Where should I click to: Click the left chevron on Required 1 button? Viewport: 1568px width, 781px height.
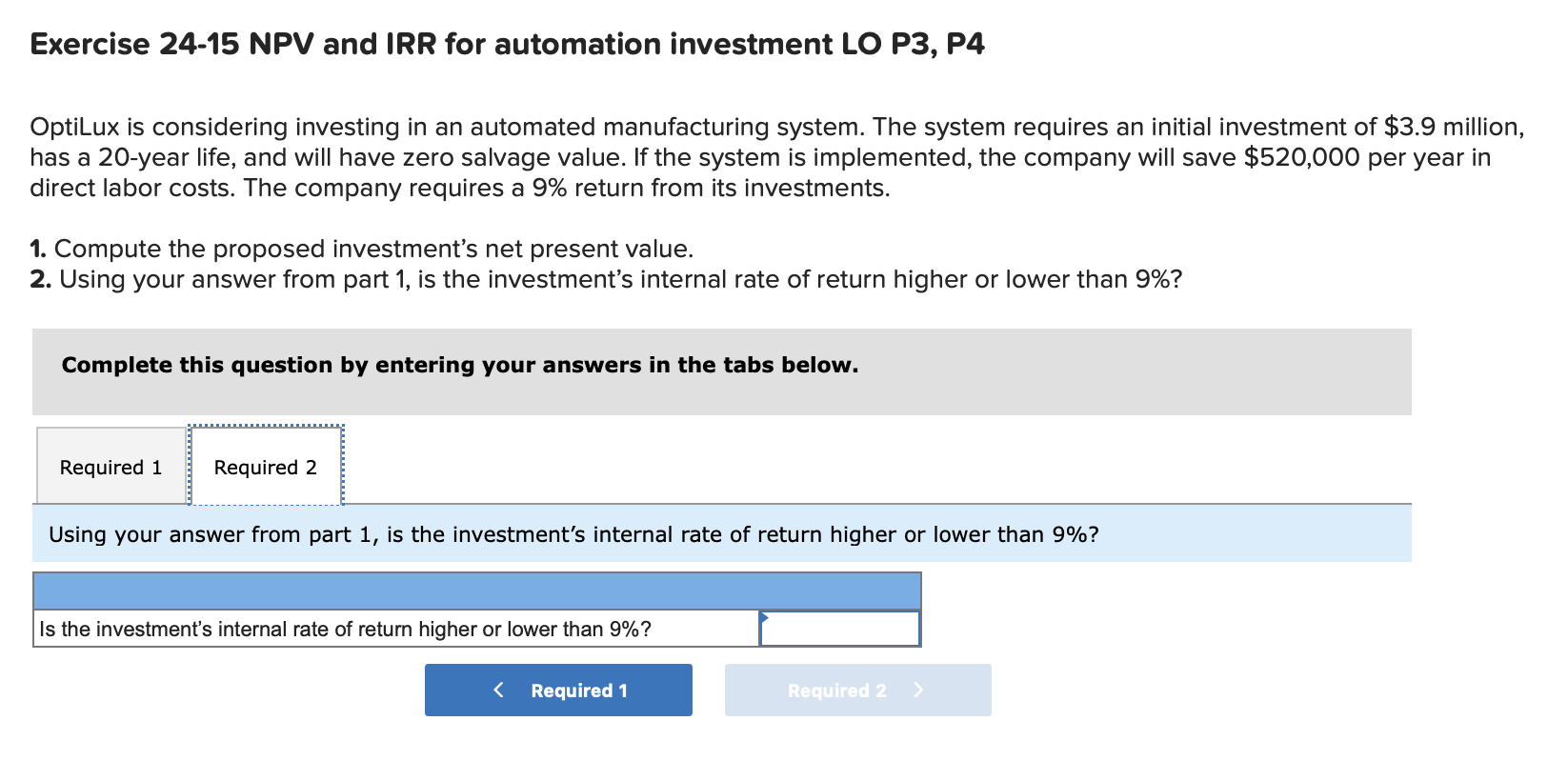pos(497,690)
